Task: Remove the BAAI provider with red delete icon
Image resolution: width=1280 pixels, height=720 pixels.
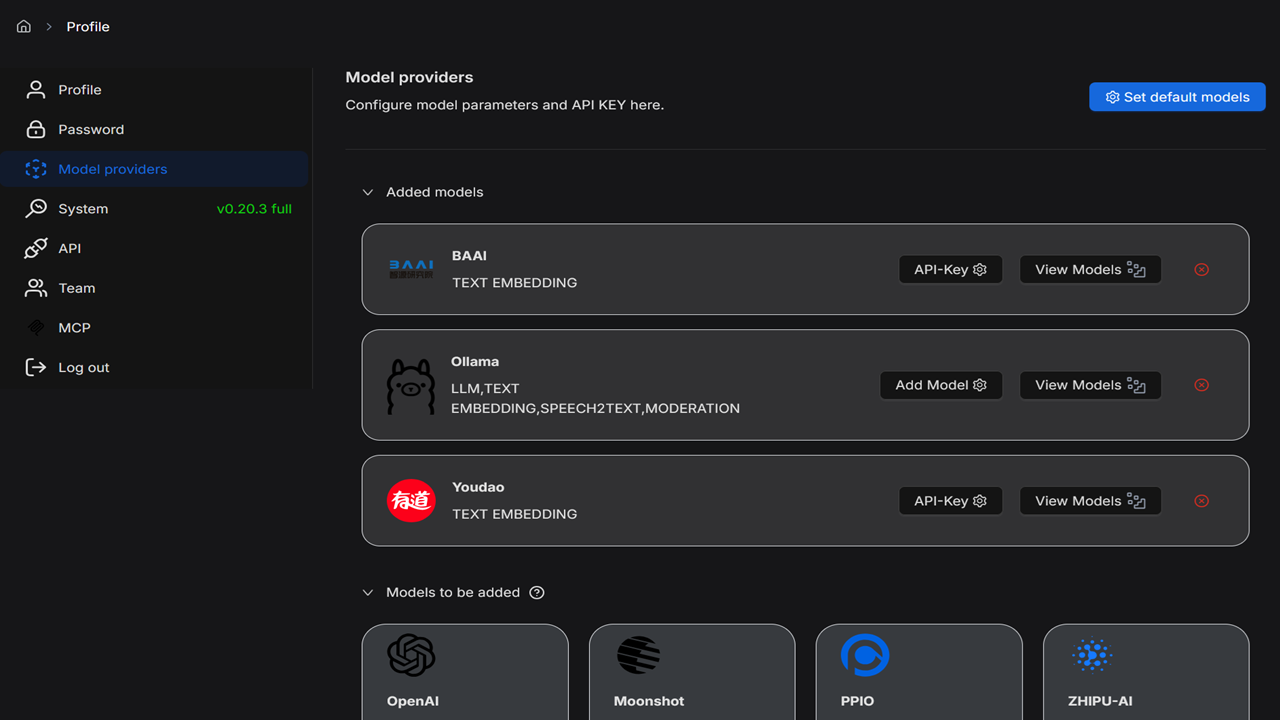Action: pyautogui.click(x=1202, y=270)
